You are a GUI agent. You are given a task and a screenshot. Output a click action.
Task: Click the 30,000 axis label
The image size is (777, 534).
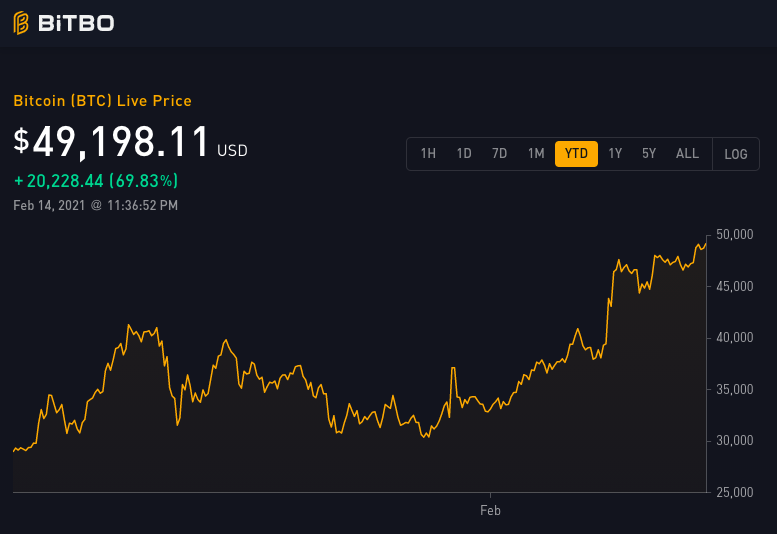coord(734,440)
